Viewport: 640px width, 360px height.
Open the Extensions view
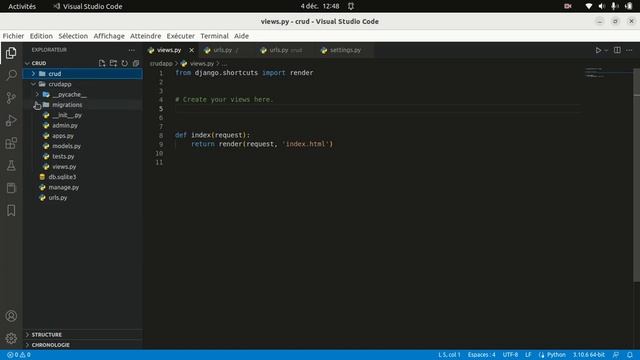coord(11,143)
